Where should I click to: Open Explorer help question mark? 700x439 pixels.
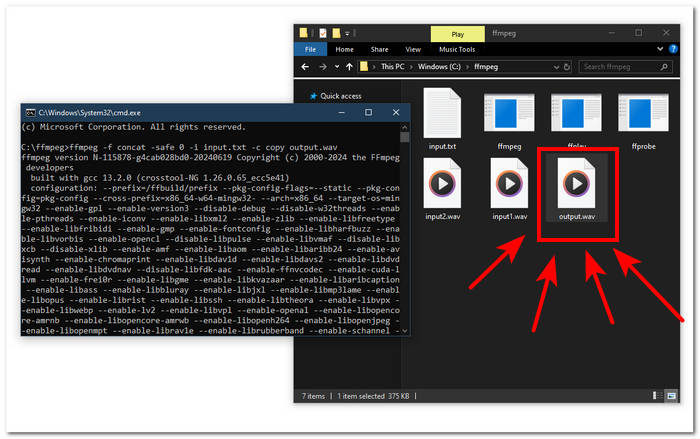(673, 49)
